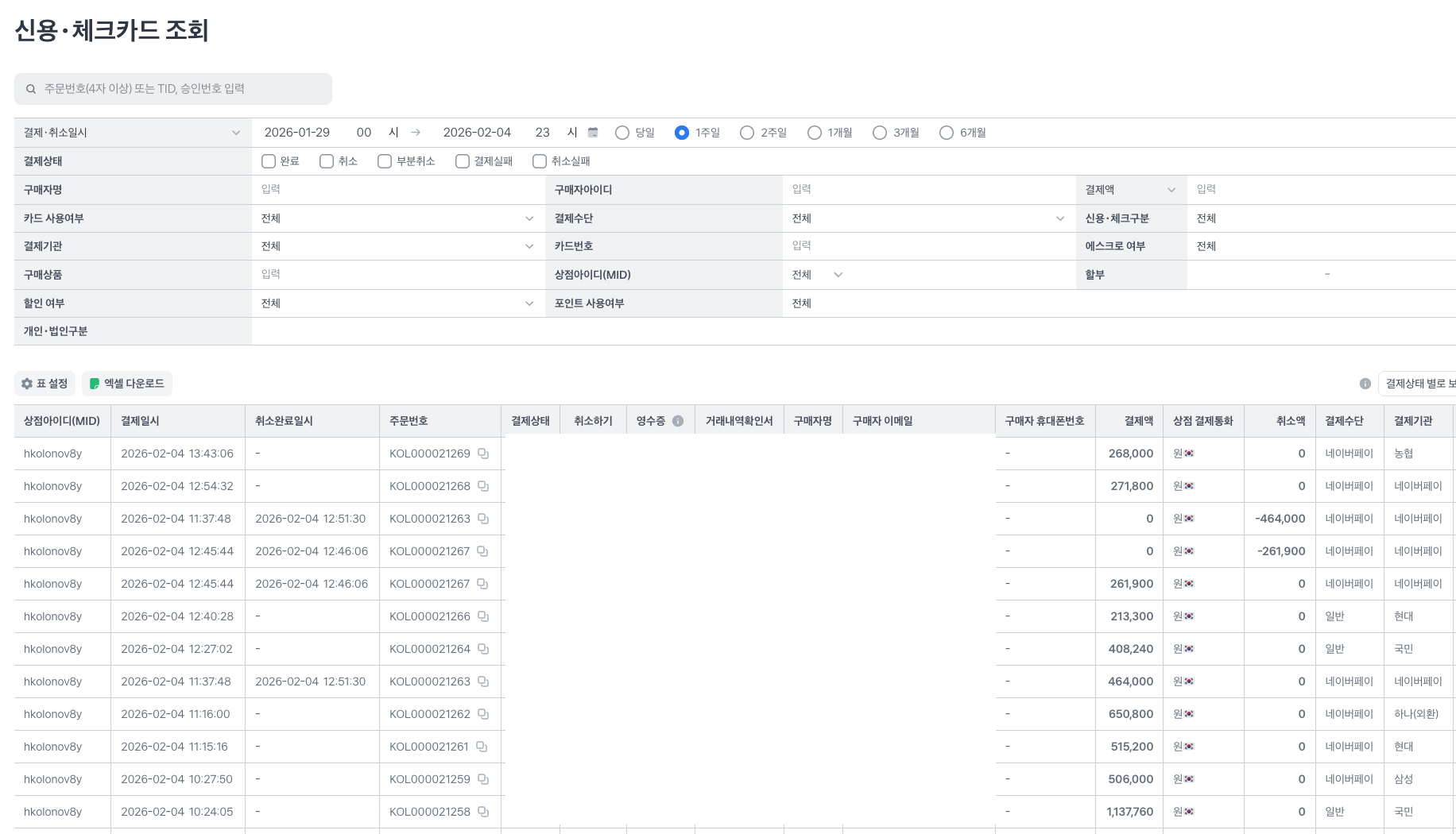Check the 부분취소 payment status box

[385, 161]
